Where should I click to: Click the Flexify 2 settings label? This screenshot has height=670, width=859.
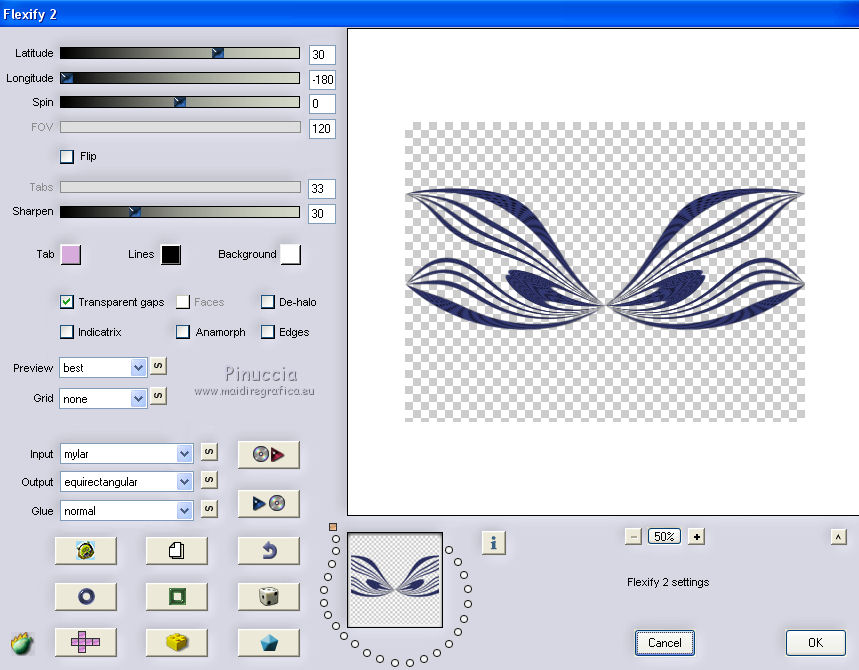pos(668,582)
